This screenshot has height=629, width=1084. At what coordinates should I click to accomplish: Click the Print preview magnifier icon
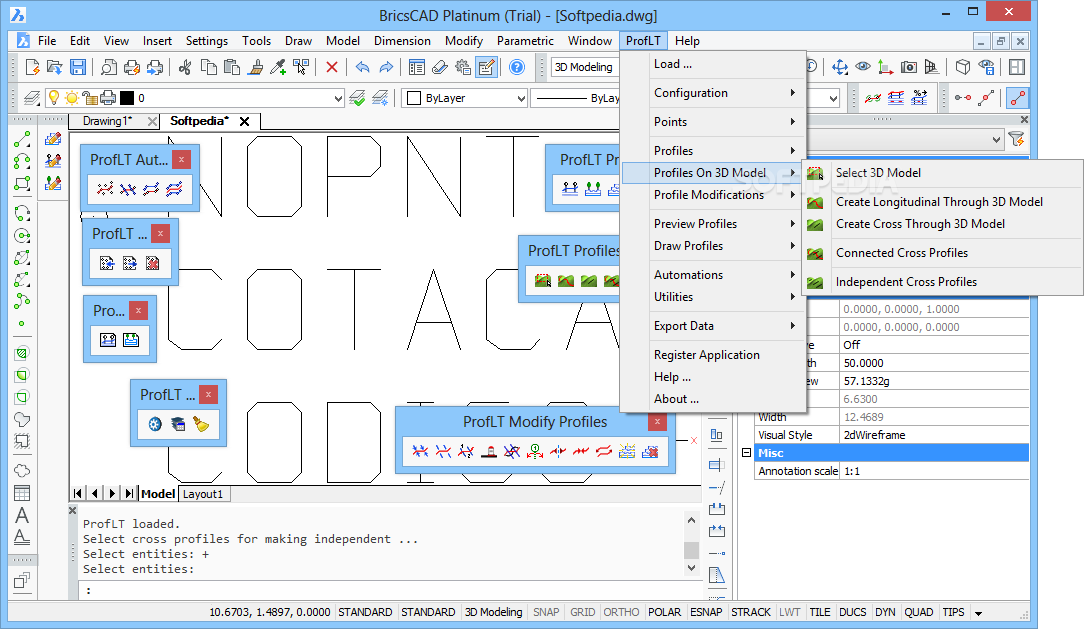pyautogui.click(x=109, y=67)
